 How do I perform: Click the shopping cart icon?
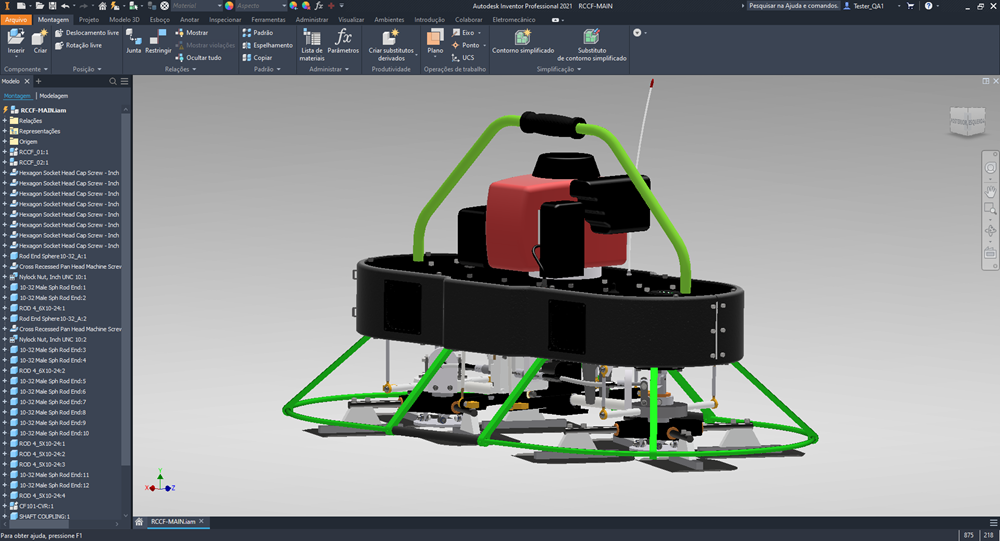(910, 6)
